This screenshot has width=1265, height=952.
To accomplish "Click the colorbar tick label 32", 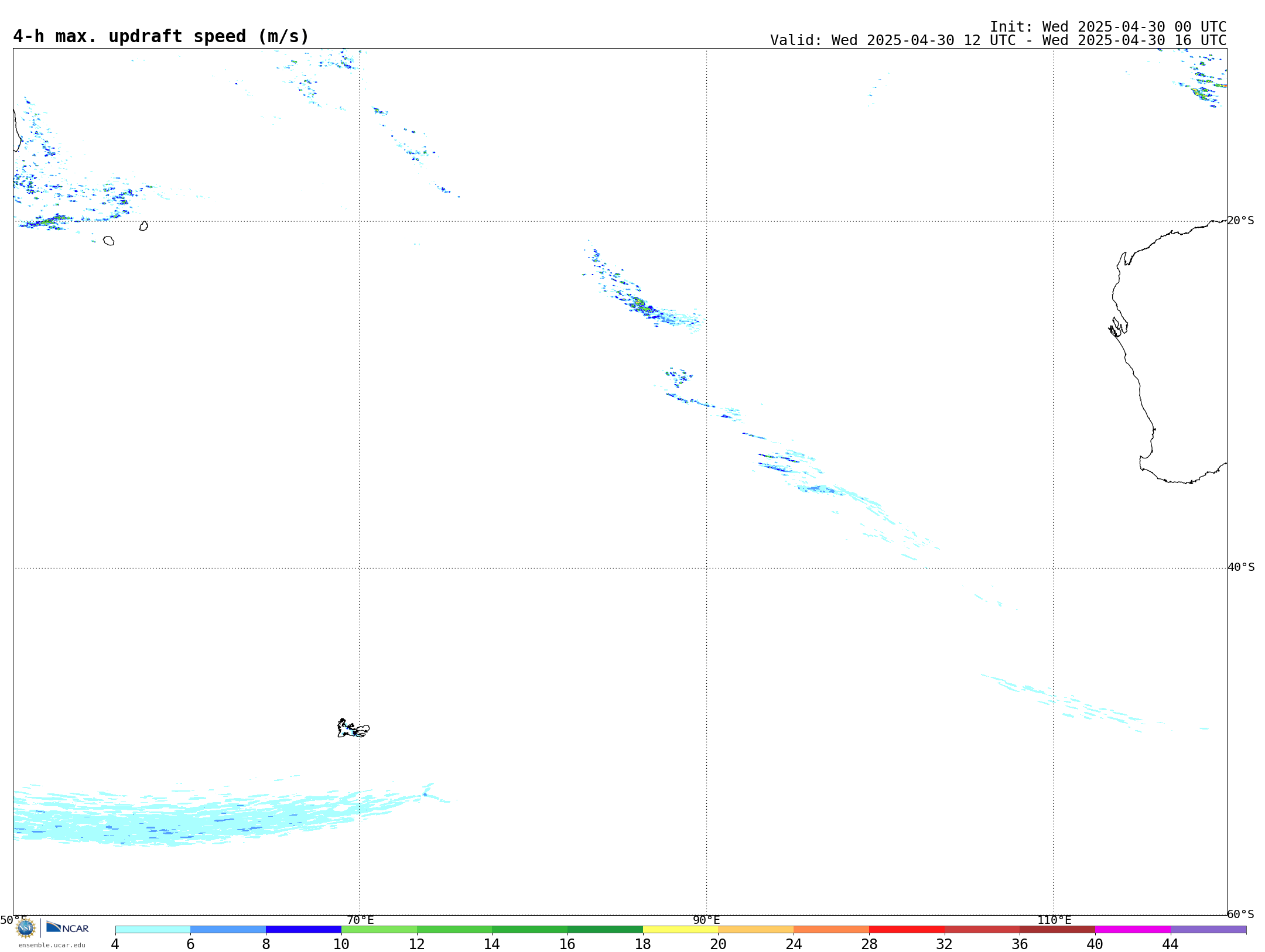I will coord(945,944).
